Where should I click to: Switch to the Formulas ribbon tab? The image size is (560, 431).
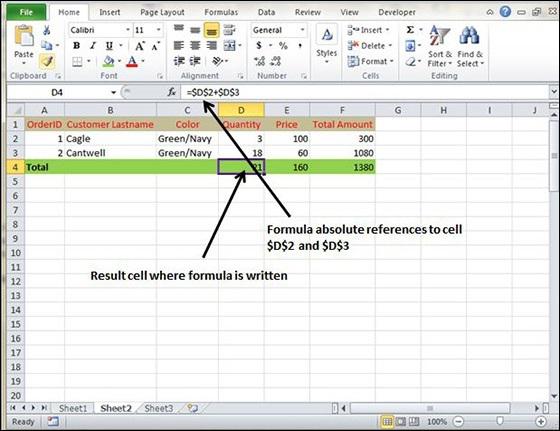tap(221, 12)
